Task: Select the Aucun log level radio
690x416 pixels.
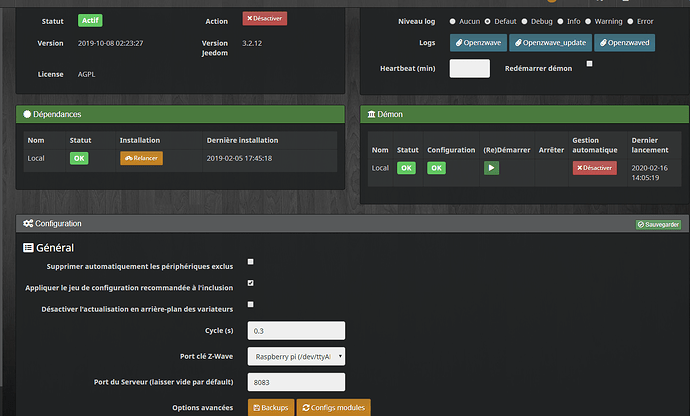Action: click(452, 21)
